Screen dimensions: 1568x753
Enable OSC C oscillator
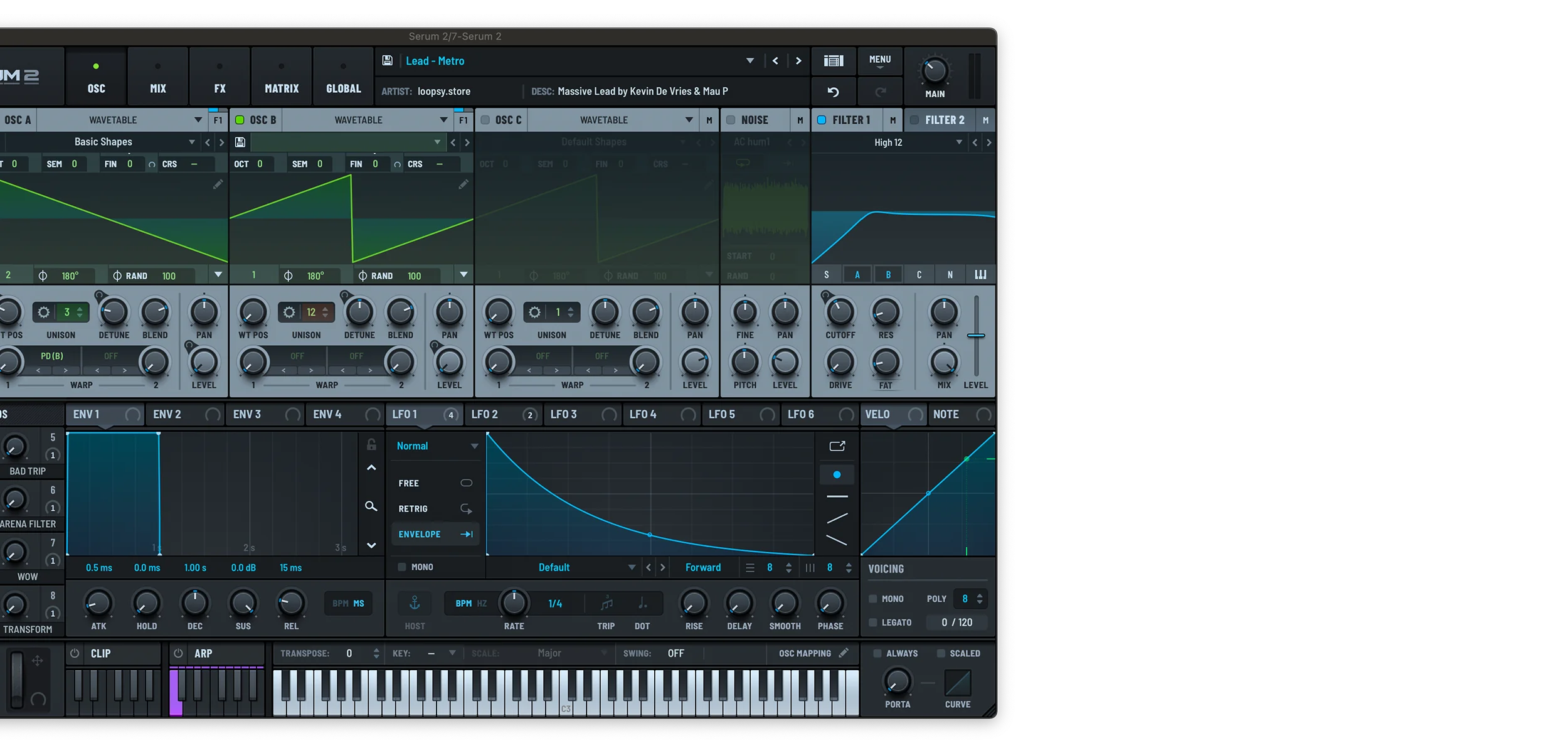485,120
